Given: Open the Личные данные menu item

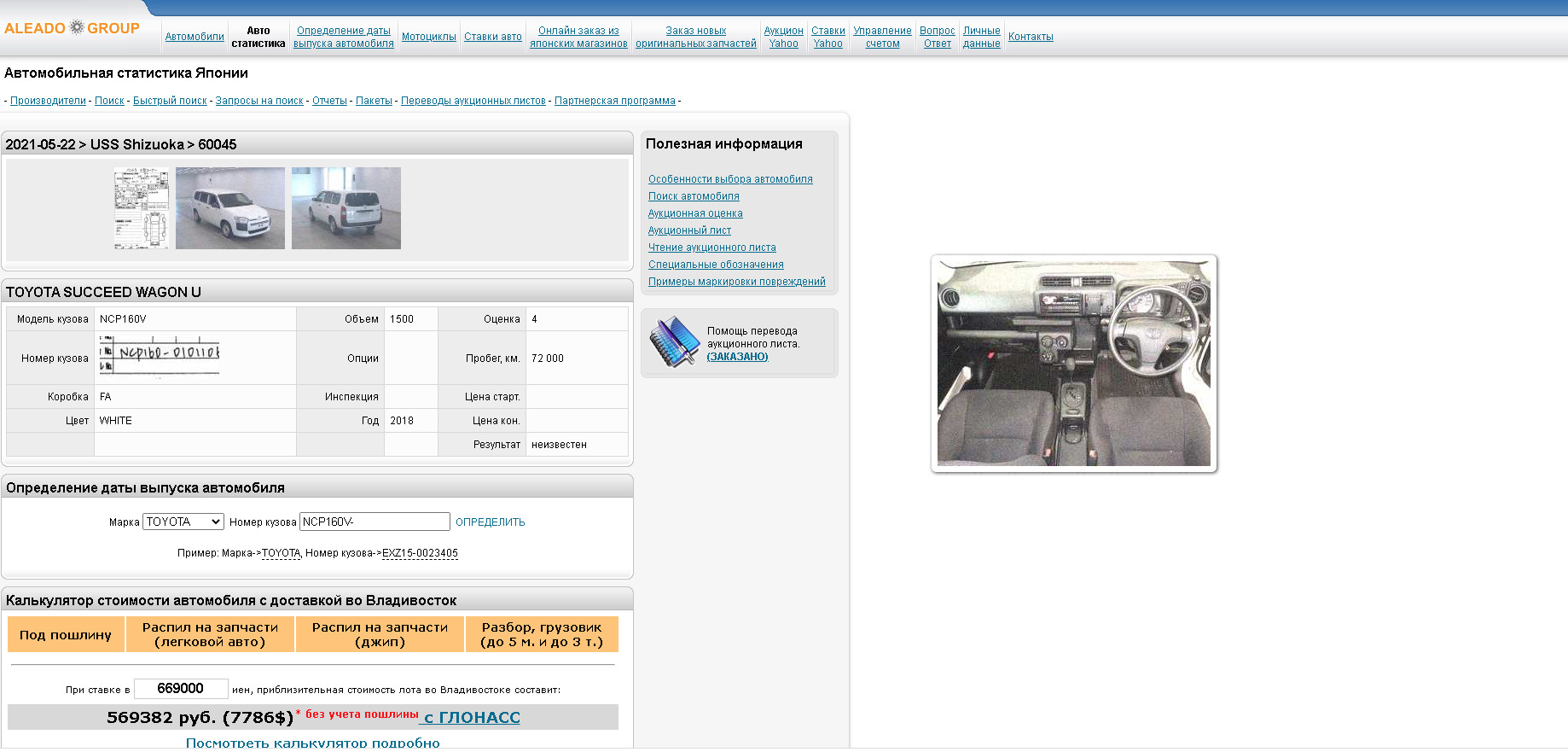Looking at the screenshot, I should click(x=982, y=37).
